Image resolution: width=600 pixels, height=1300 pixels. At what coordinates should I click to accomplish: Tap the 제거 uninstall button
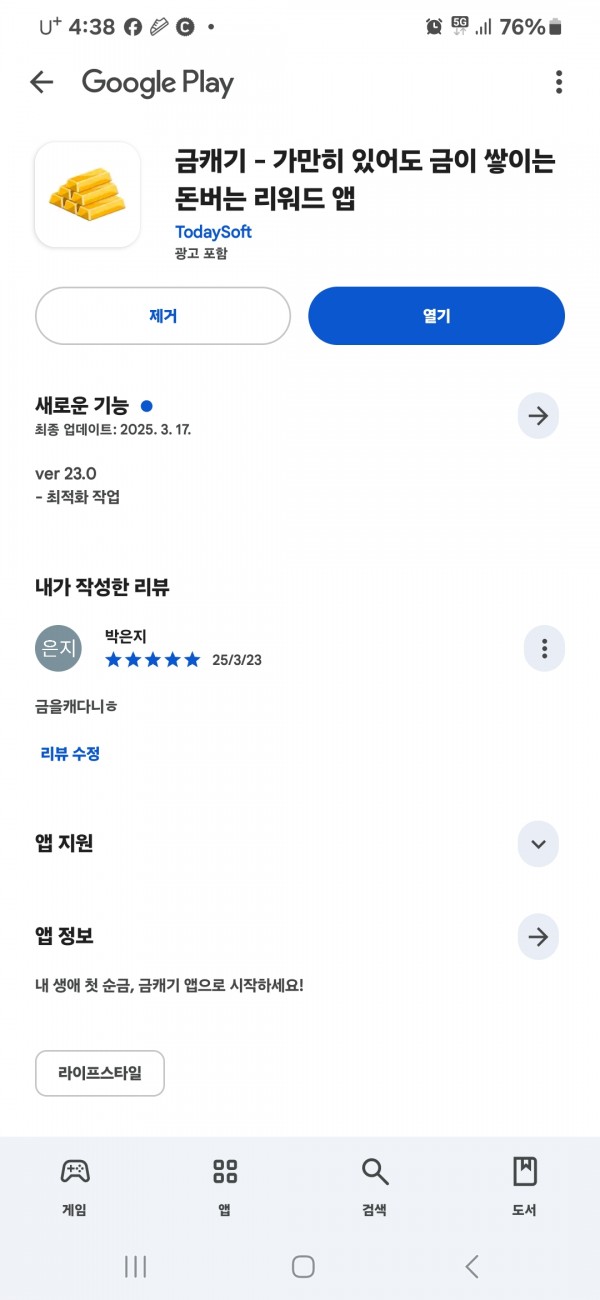click(163, 316)
